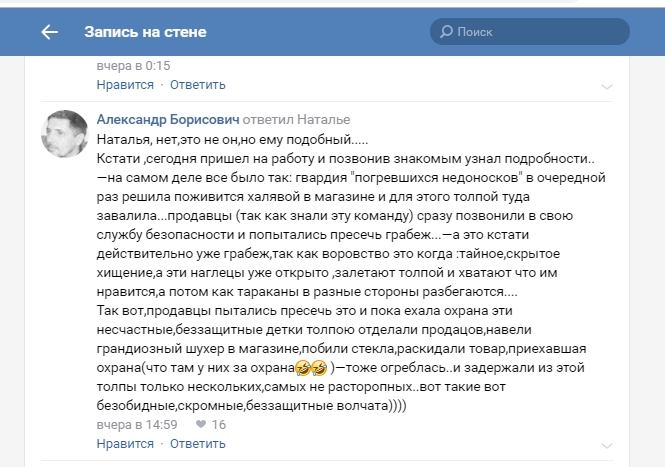Click the second laughing emoji in the comment
The image size is (665, 467).
click(x=319, y=368)
